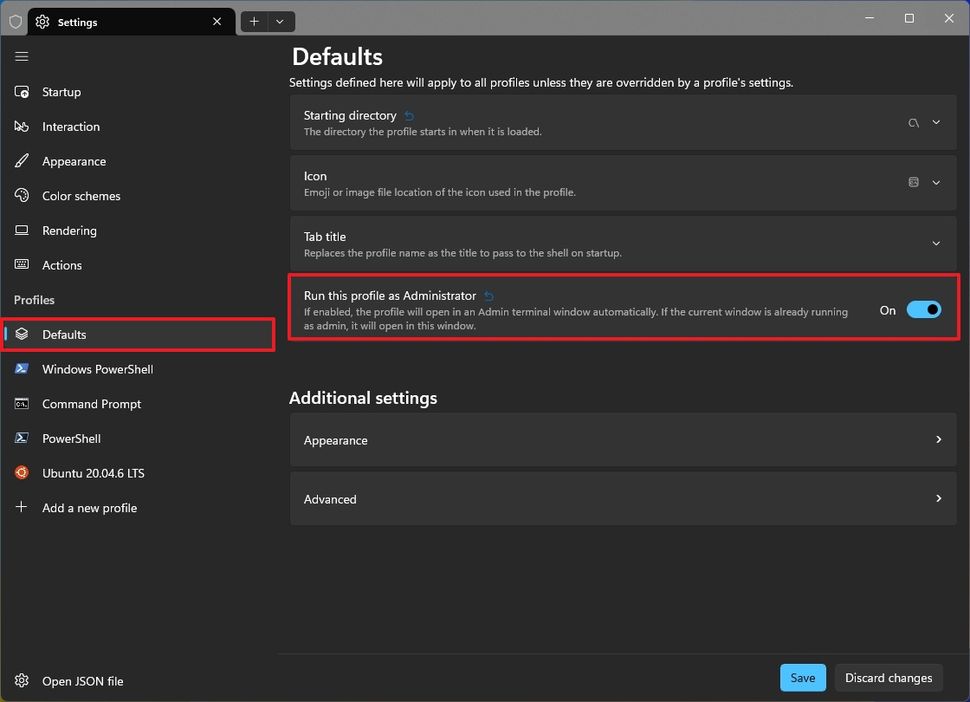
Task: Discard changes to the Defaults profile
Action: 888,677
